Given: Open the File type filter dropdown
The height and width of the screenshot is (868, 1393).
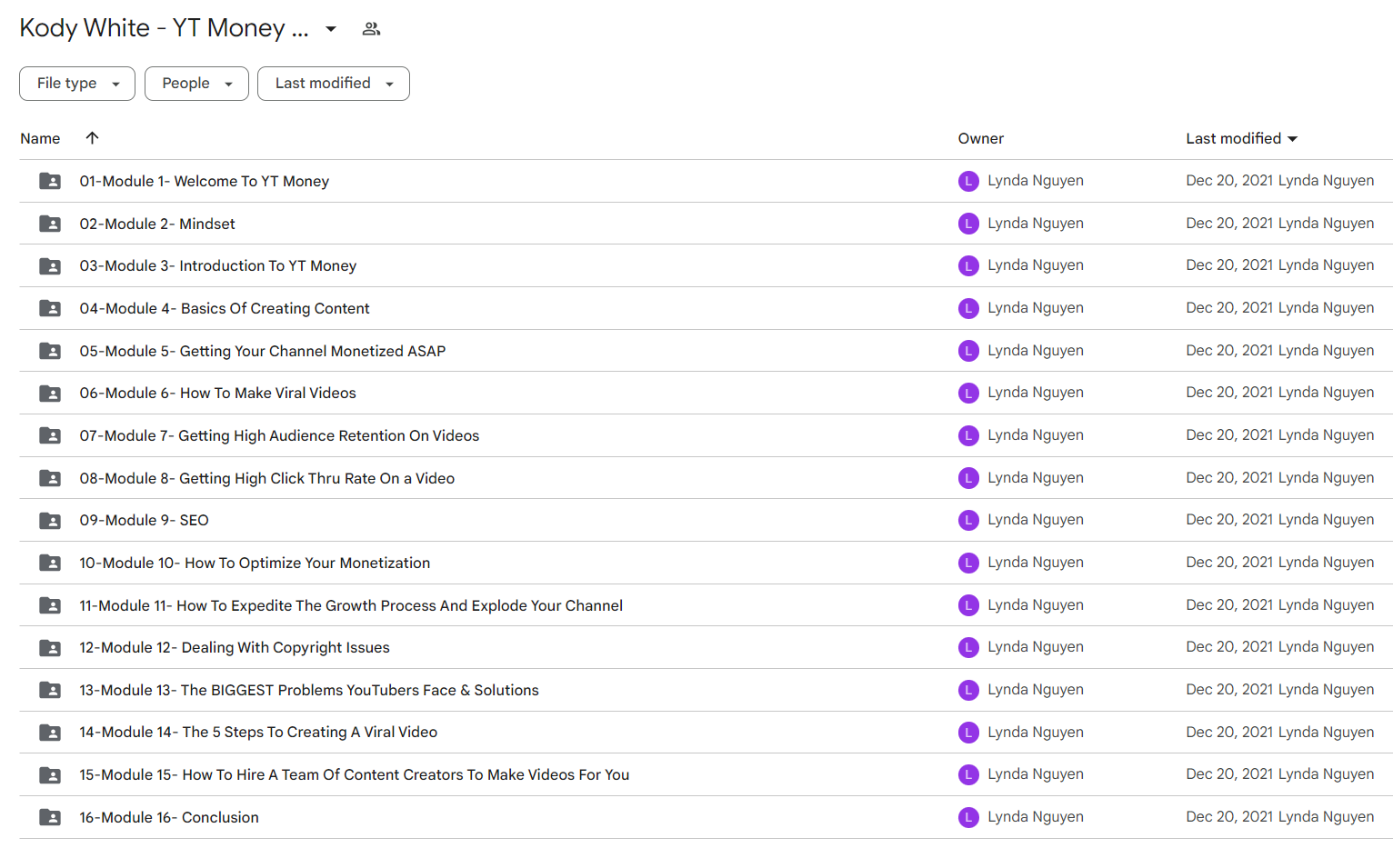Looking at the screenshot, I should (x=77, y=84).
